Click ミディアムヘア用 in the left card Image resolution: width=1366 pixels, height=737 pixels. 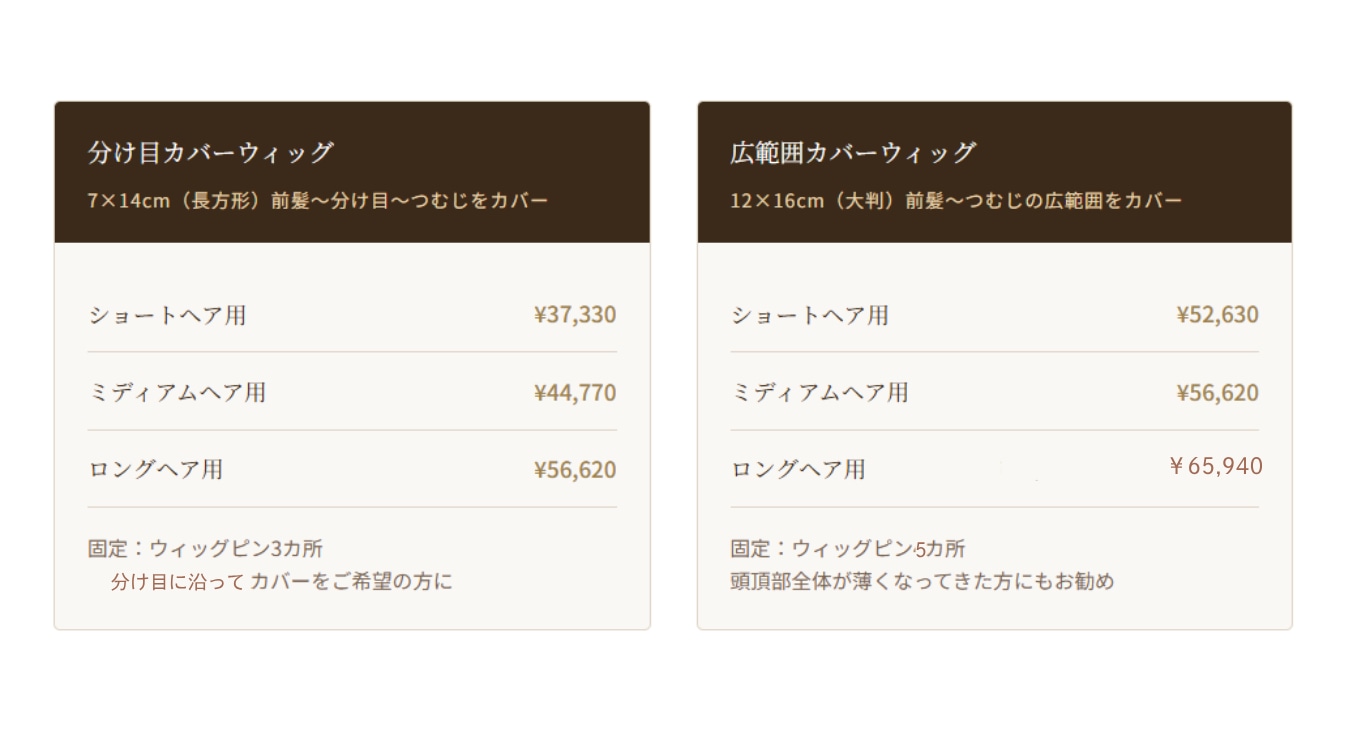point(177,393)
